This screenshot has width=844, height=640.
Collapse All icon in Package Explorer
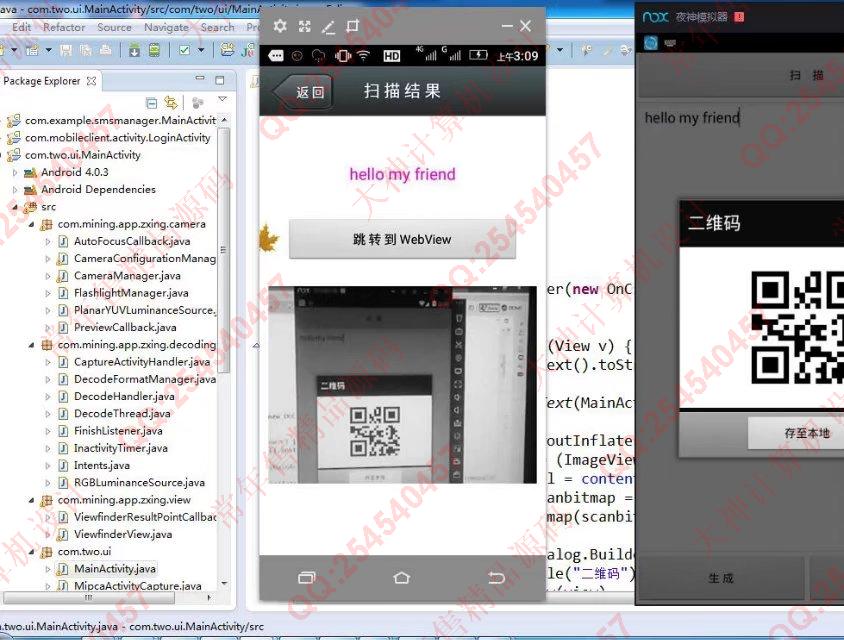(152, 102)
